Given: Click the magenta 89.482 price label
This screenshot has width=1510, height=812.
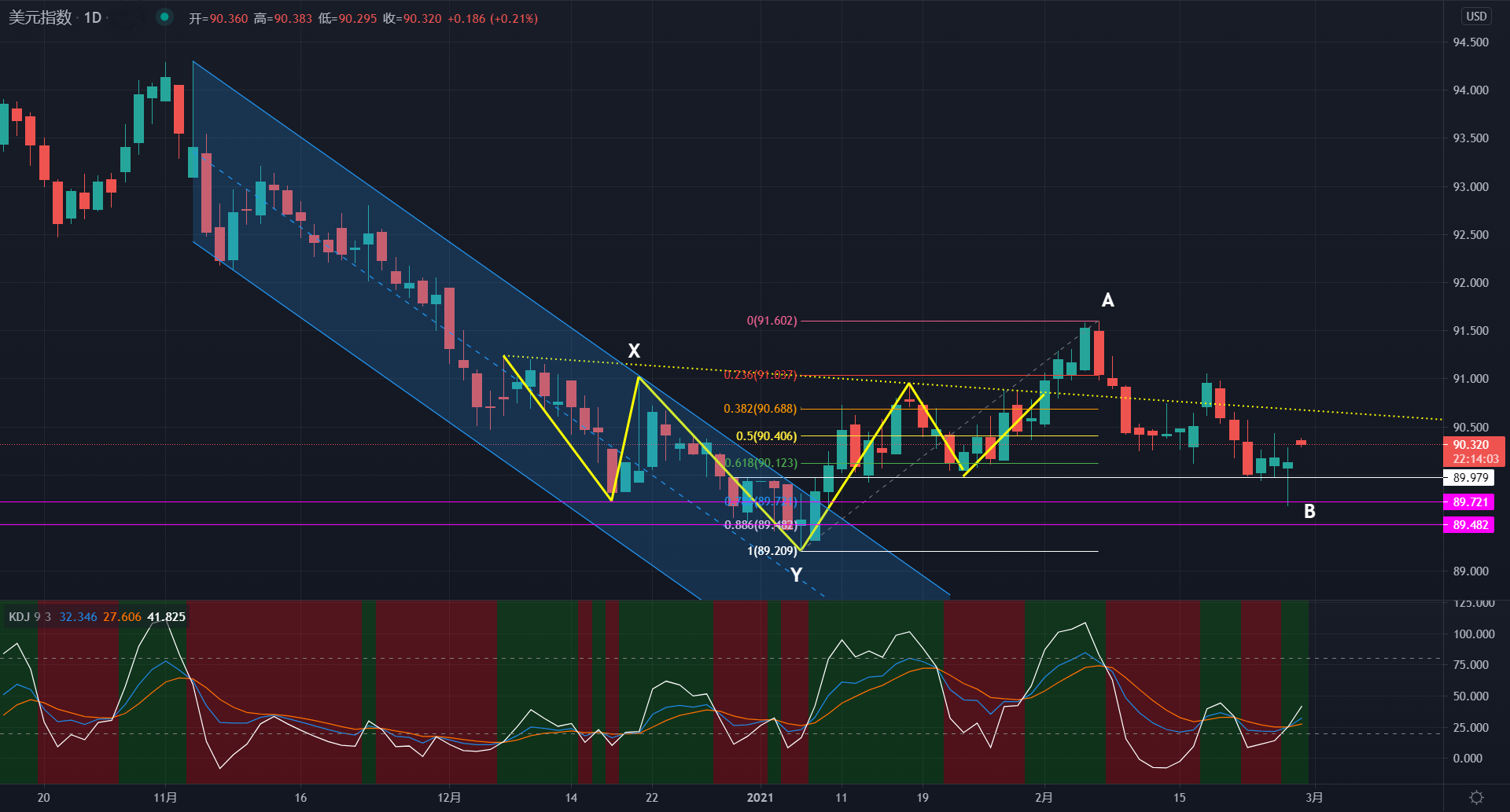Looking at the screenshot, I should coord(1469,524).
